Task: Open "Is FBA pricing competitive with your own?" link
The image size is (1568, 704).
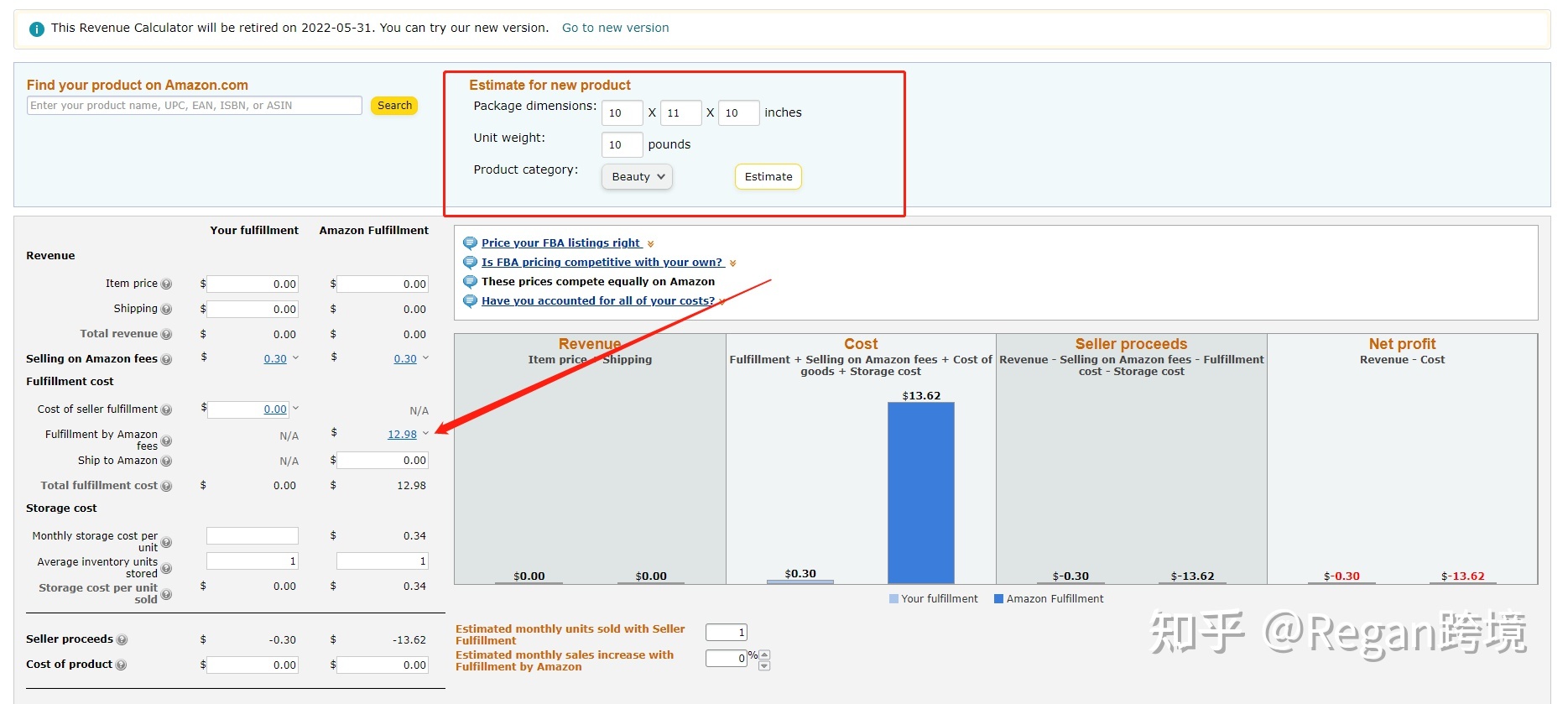Action: pos(602,263)
